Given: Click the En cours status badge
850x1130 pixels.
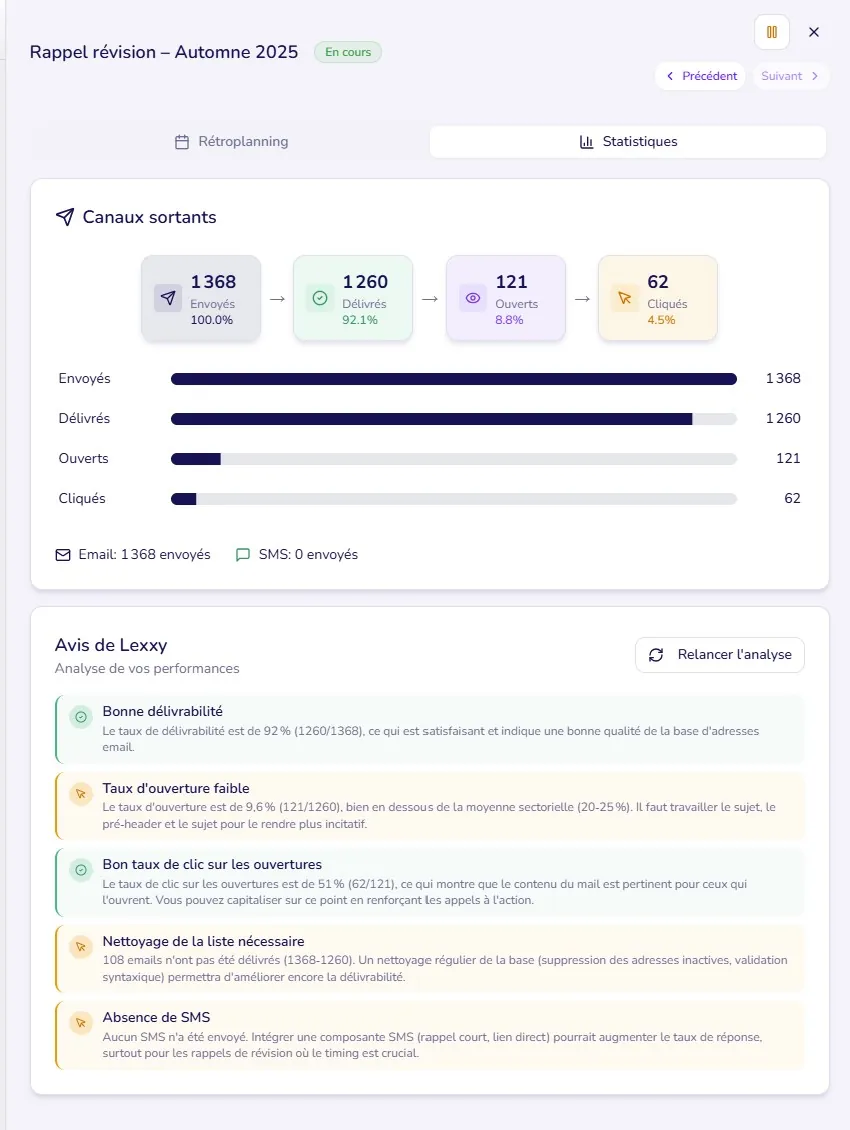Looking at the screenshot, I should coord(347,52).
